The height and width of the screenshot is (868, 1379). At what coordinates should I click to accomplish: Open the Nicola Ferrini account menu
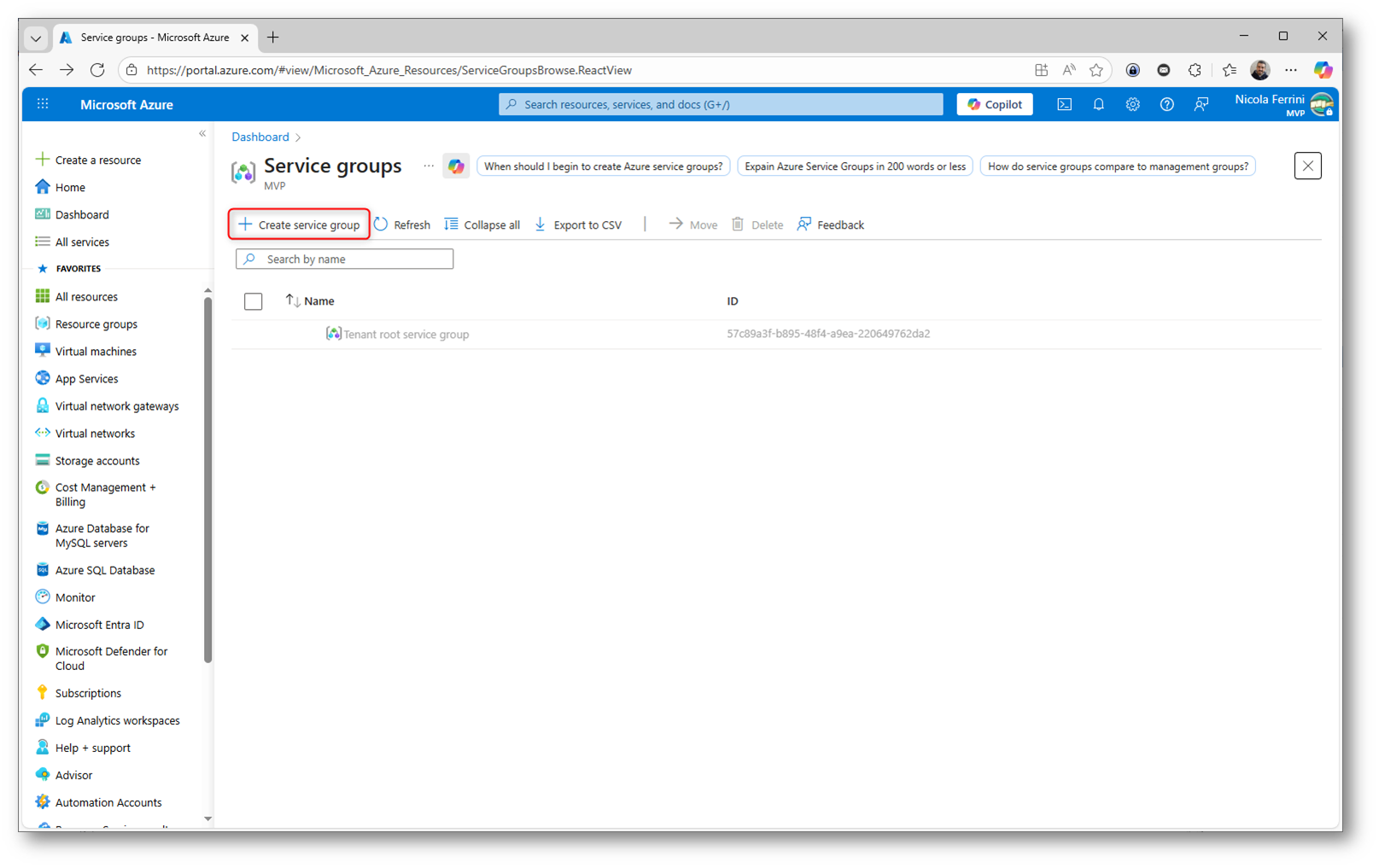1283,104
